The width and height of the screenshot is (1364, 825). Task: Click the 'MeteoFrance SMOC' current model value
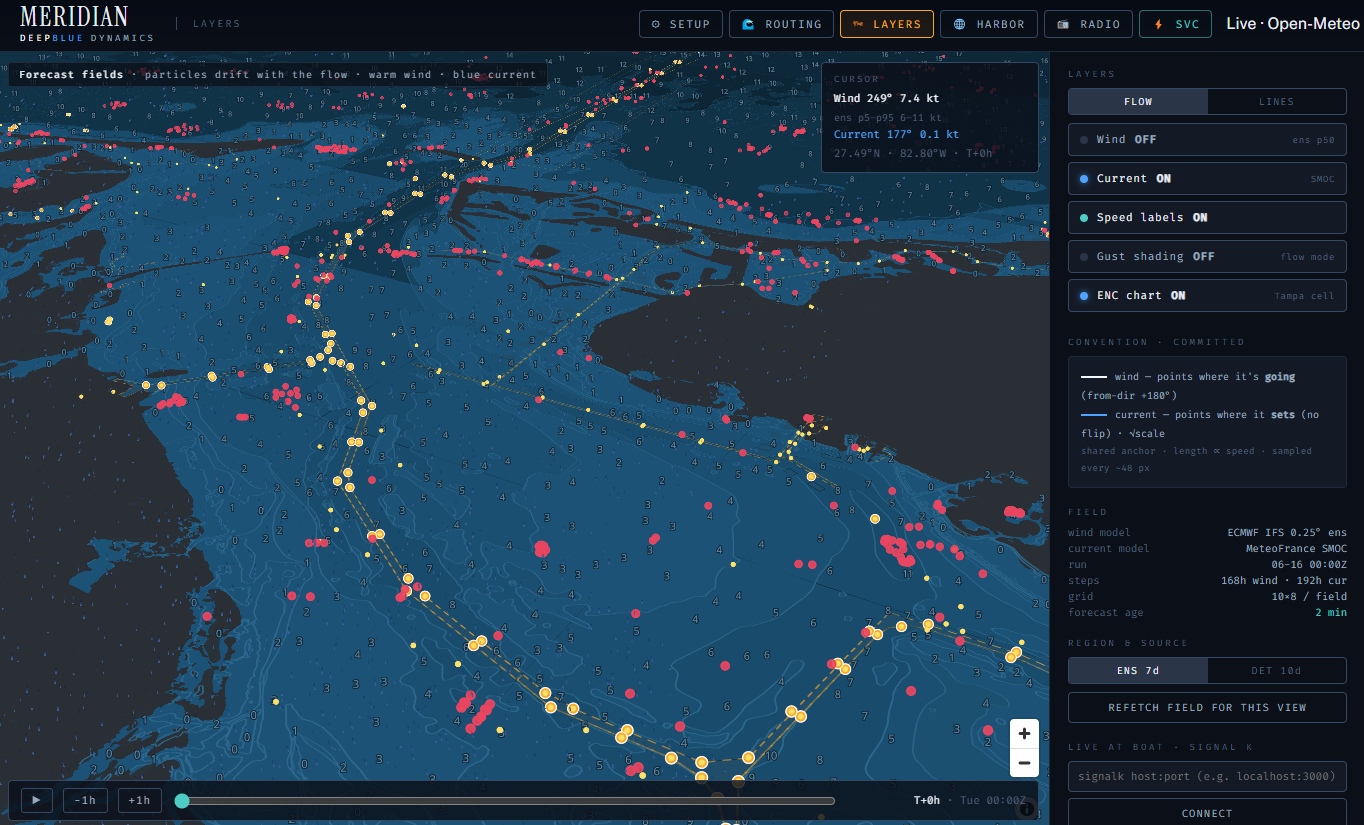pos(1296,549)
